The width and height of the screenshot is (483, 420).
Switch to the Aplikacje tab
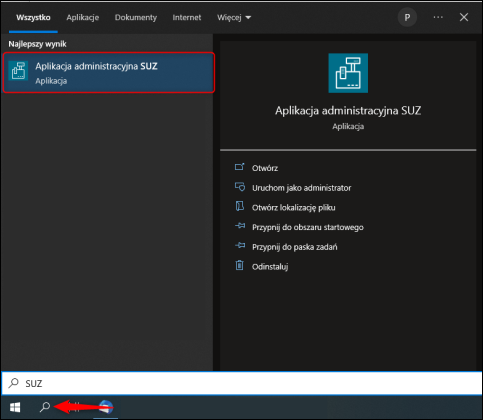[x=83, y=17]
